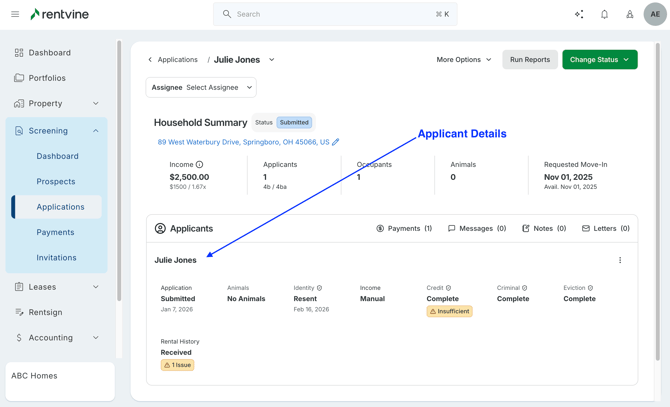Open the notifications bell

pyautogui.click(x=604, y=14)
